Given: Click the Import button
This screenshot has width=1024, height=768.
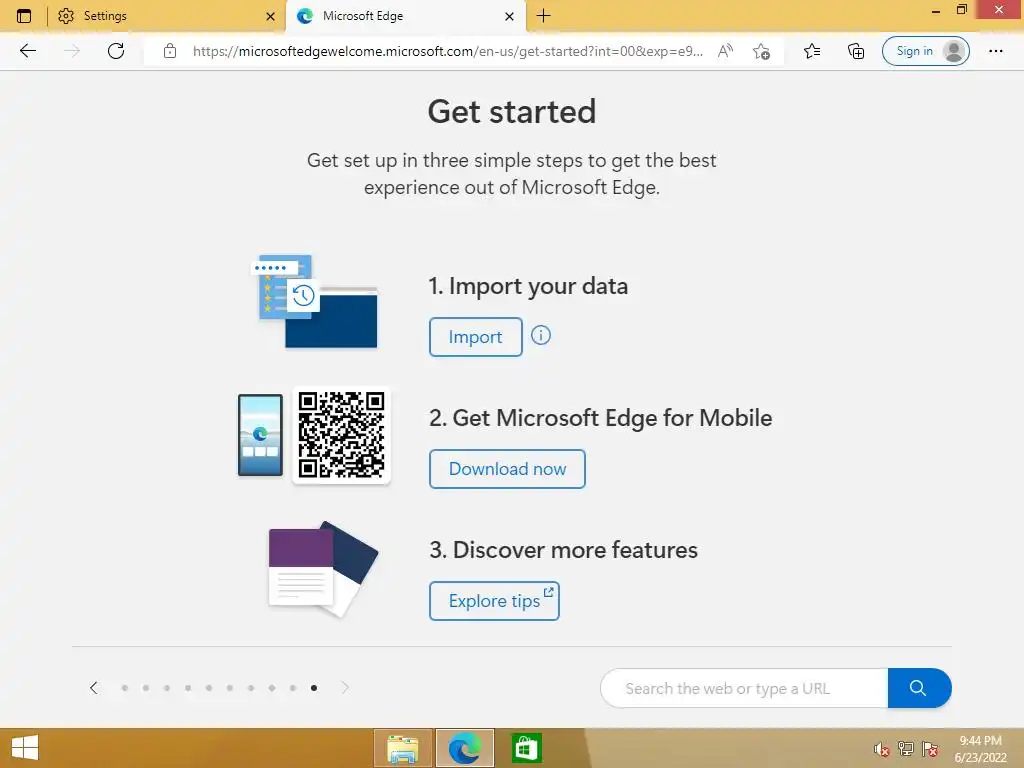Looking at the screenshot, I should tap(475, 337).
